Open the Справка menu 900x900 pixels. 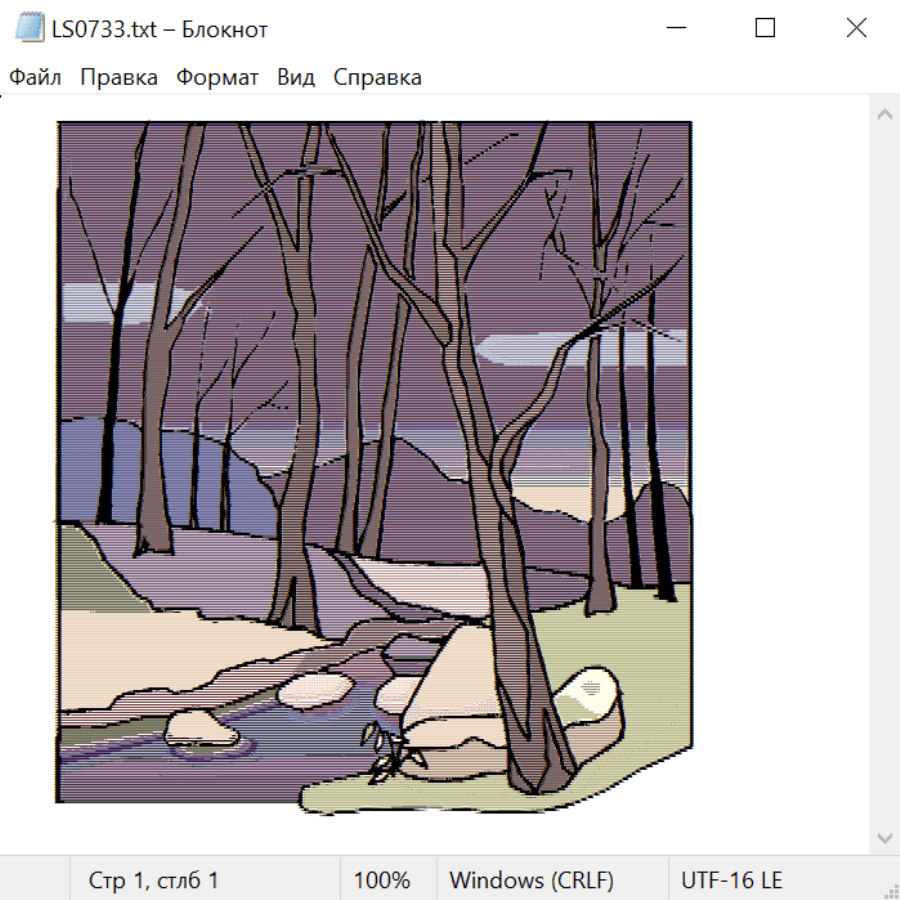pos(377,77)
